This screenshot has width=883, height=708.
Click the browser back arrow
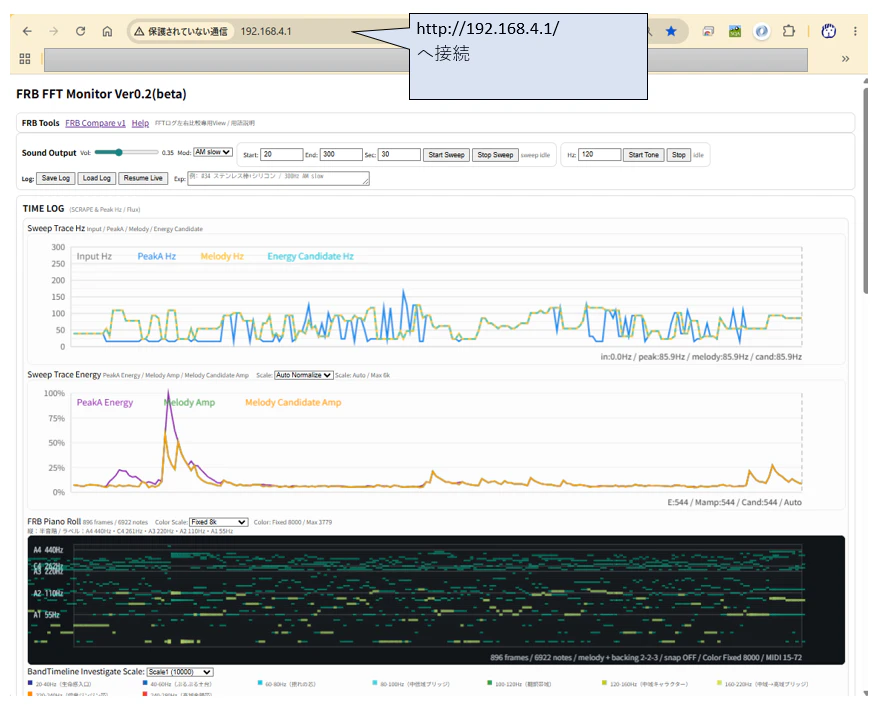[27, 31]
